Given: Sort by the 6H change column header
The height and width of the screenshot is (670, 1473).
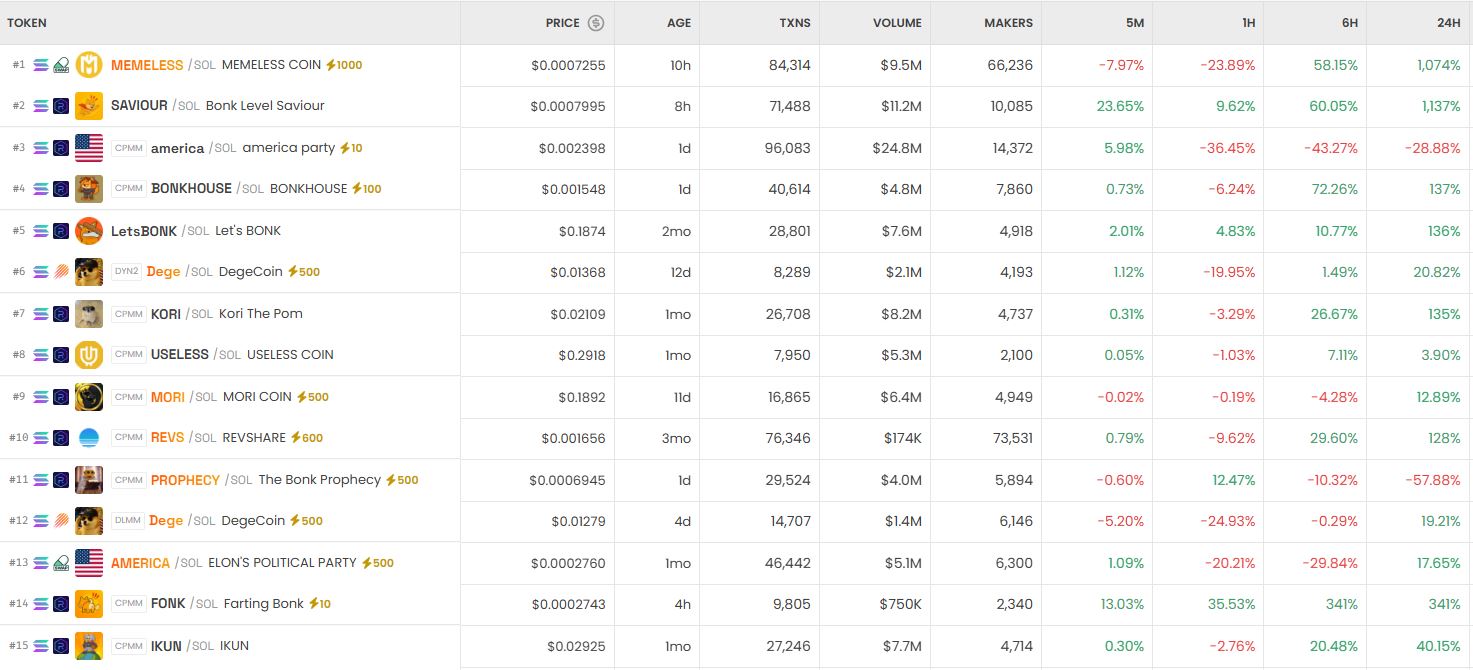Looking at the screenshot, I should 1349,23.
